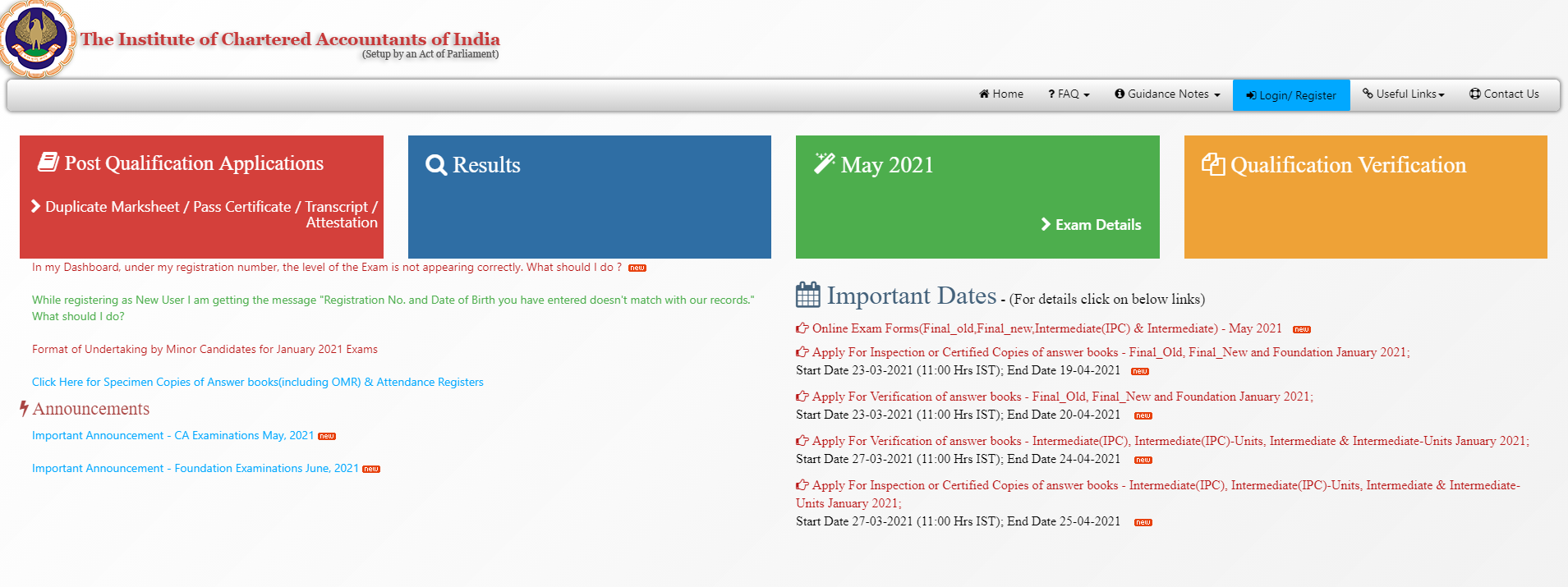Click new badge after Online Exam Forms link
Screen dimensions: 1568x587
[x=1302, y=330]
